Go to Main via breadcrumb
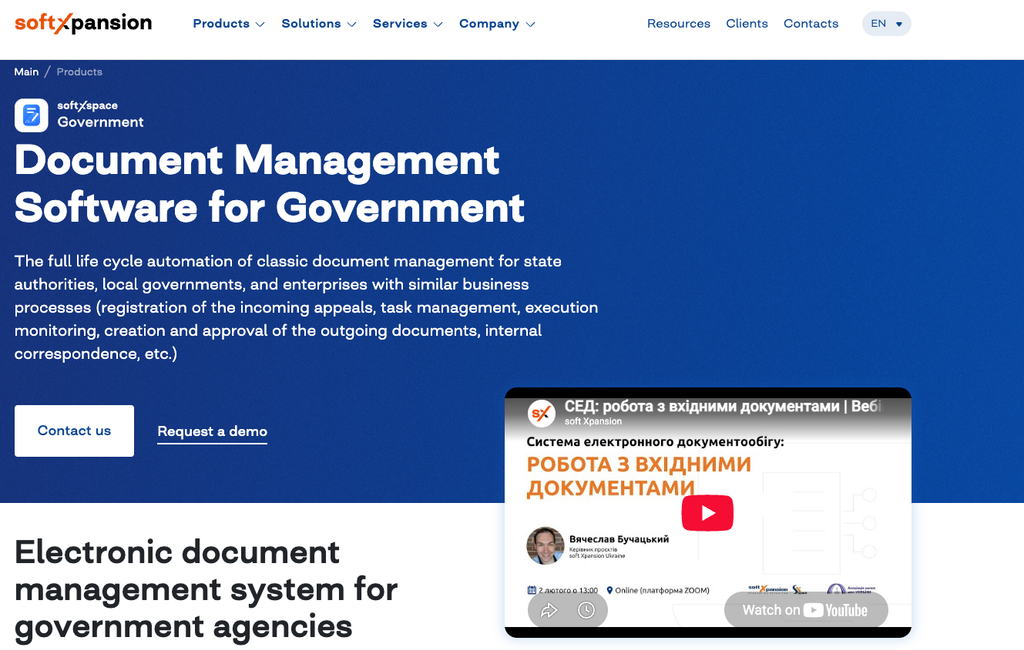This screenshot has width=1024, height=650. click(27, 72)
